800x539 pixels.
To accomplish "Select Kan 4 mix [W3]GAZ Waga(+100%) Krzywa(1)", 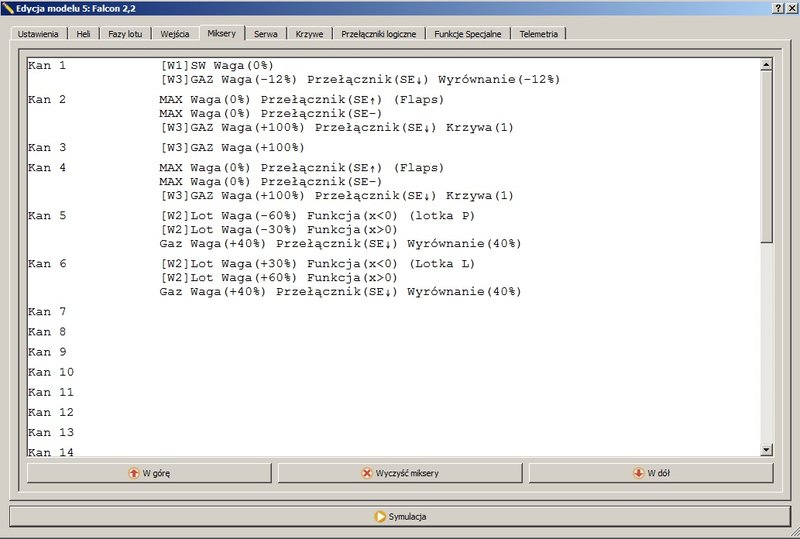I will click(x=337, y=195).
